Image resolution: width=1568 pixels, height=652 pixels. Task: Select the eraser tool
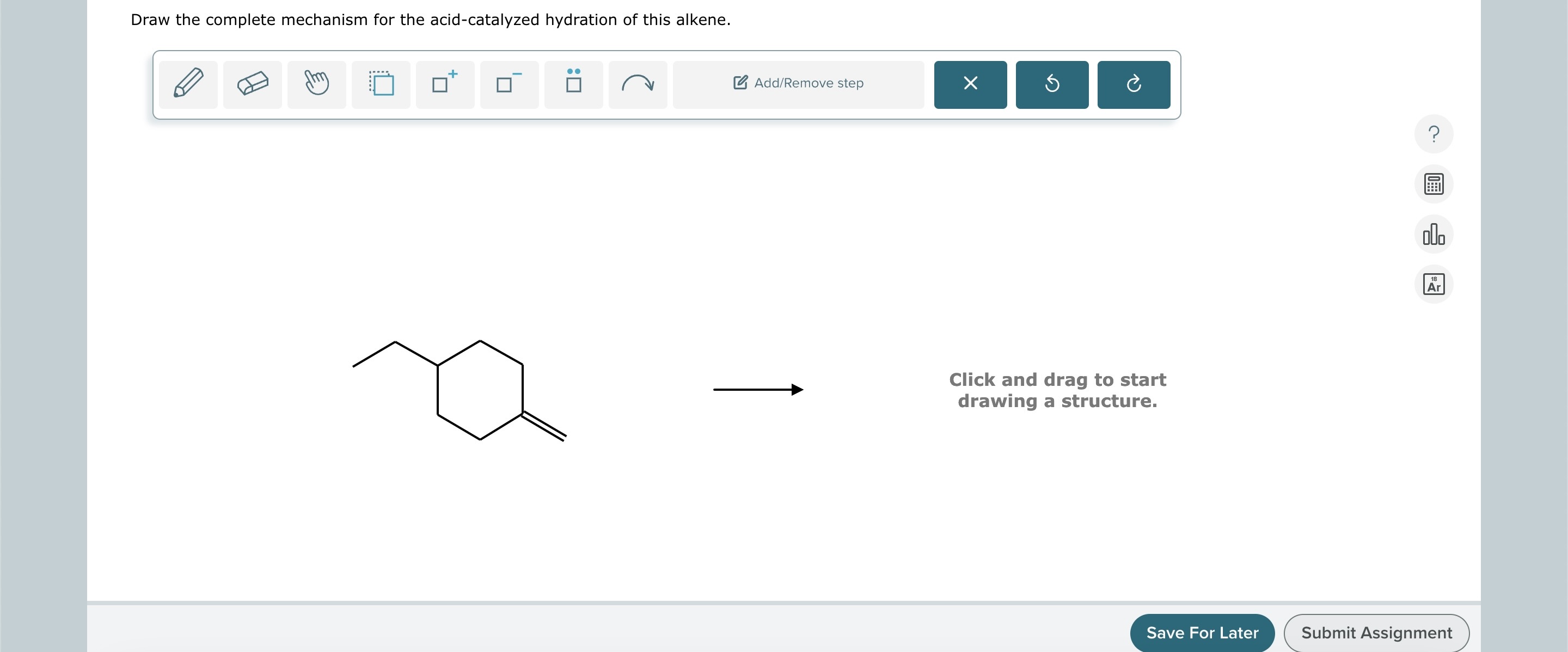coord(252,84)
